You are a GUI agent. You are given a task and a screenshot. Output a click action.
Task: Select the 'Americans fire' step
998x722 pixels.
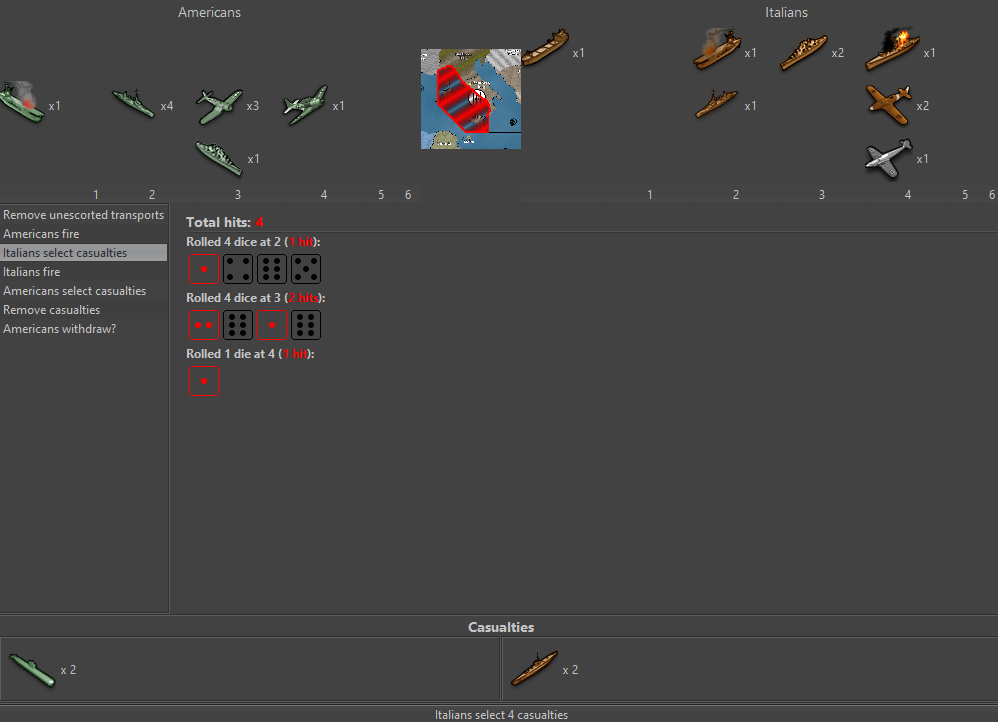coord(84,234)
